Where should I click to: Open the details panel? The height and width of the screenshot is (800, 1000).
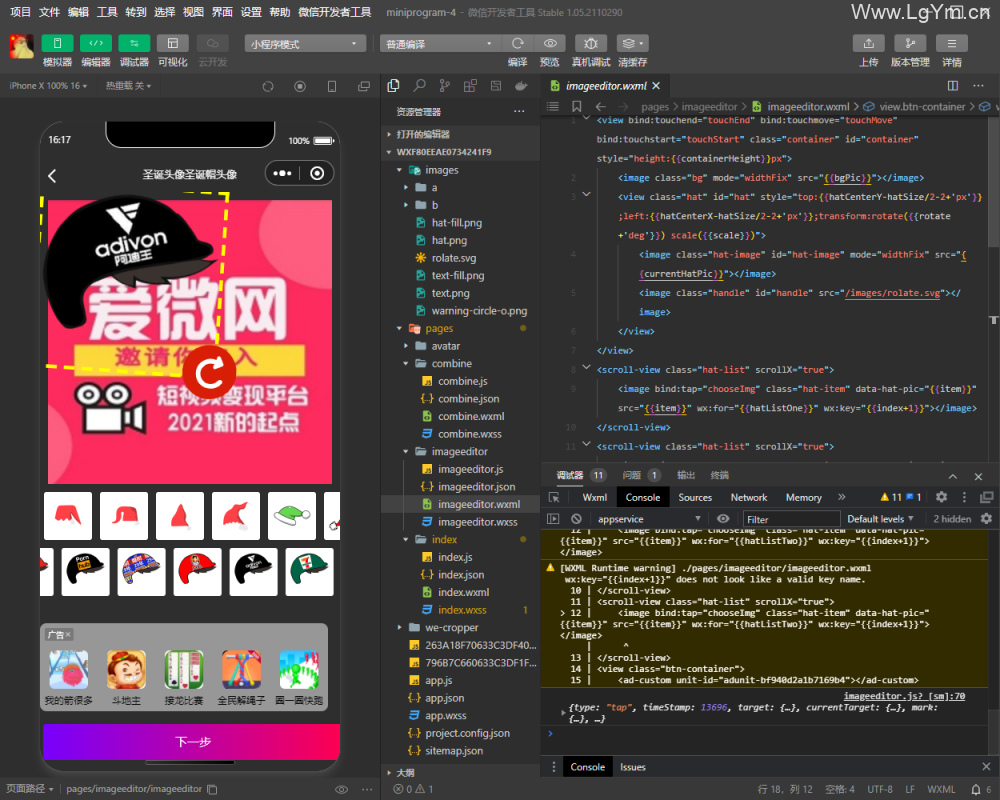[952, 43]
